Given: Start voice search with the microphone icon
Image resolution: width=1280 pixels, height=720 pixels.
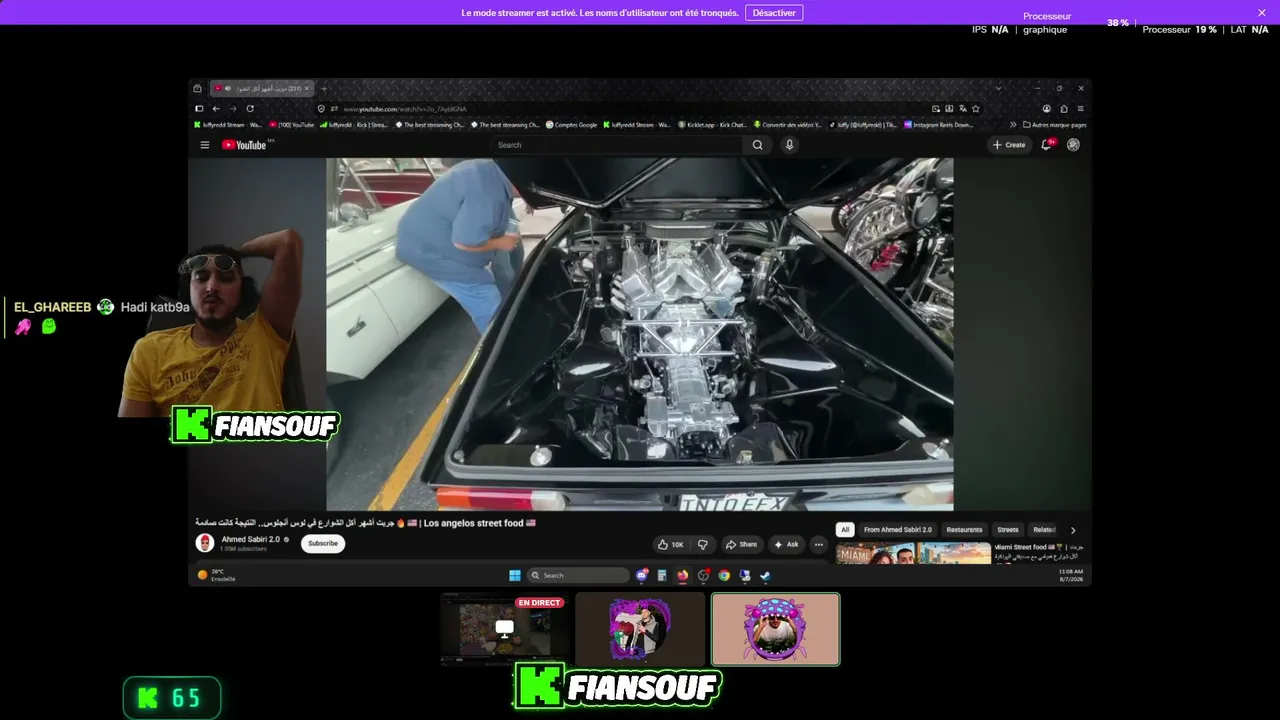Looking at the screenshot, I should tap(789, 145).
